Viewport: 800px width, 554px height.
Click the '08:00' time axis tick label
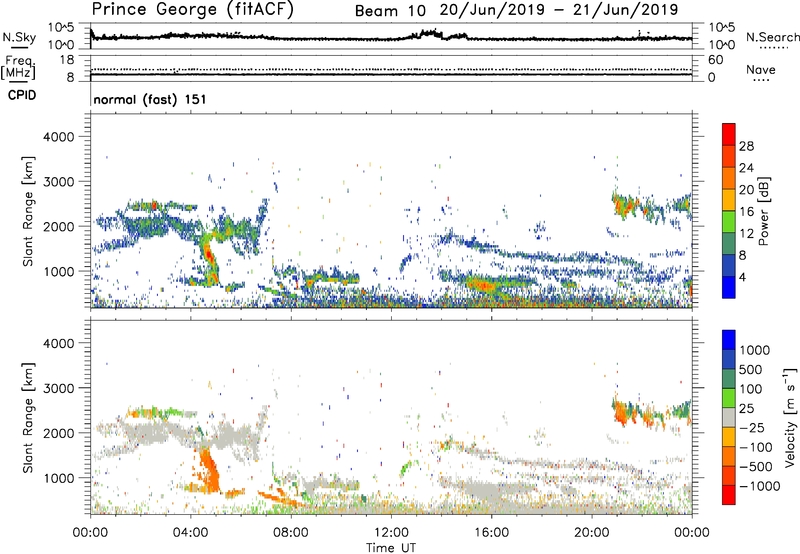coord(291,533)
